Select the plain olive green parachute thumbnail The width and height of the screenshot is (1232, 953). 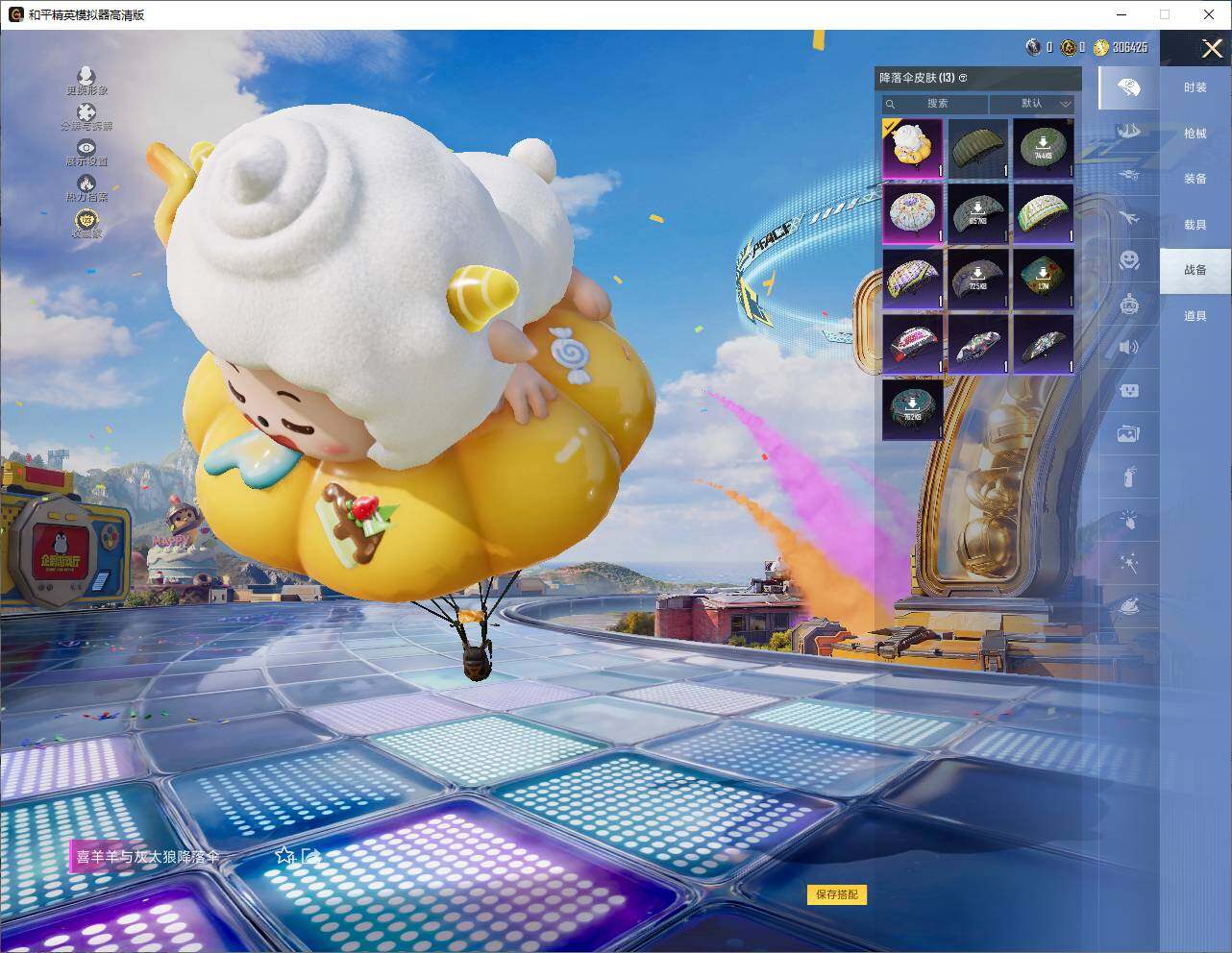978,148
